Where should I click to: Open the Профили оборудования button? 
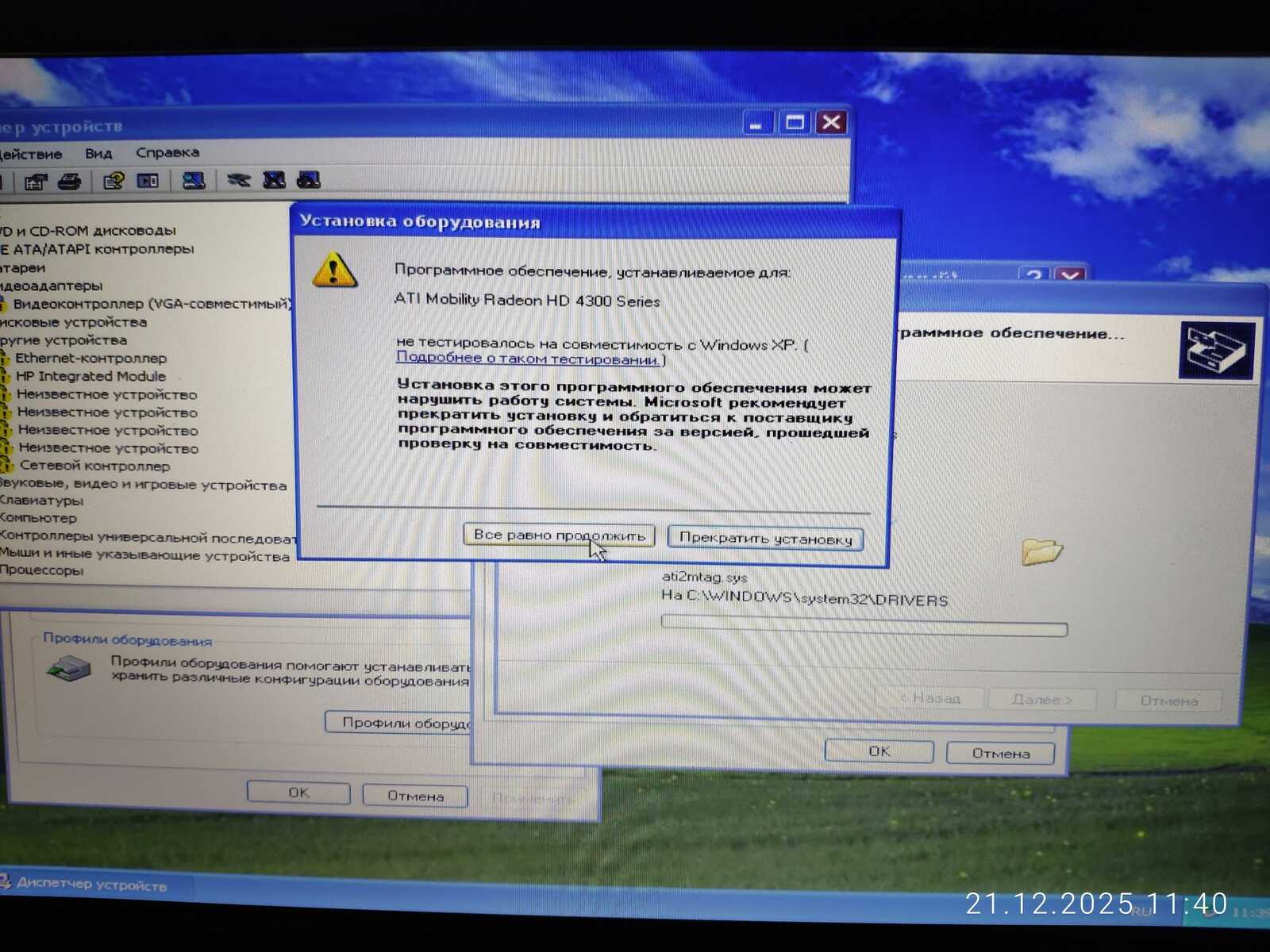(398, 722)
